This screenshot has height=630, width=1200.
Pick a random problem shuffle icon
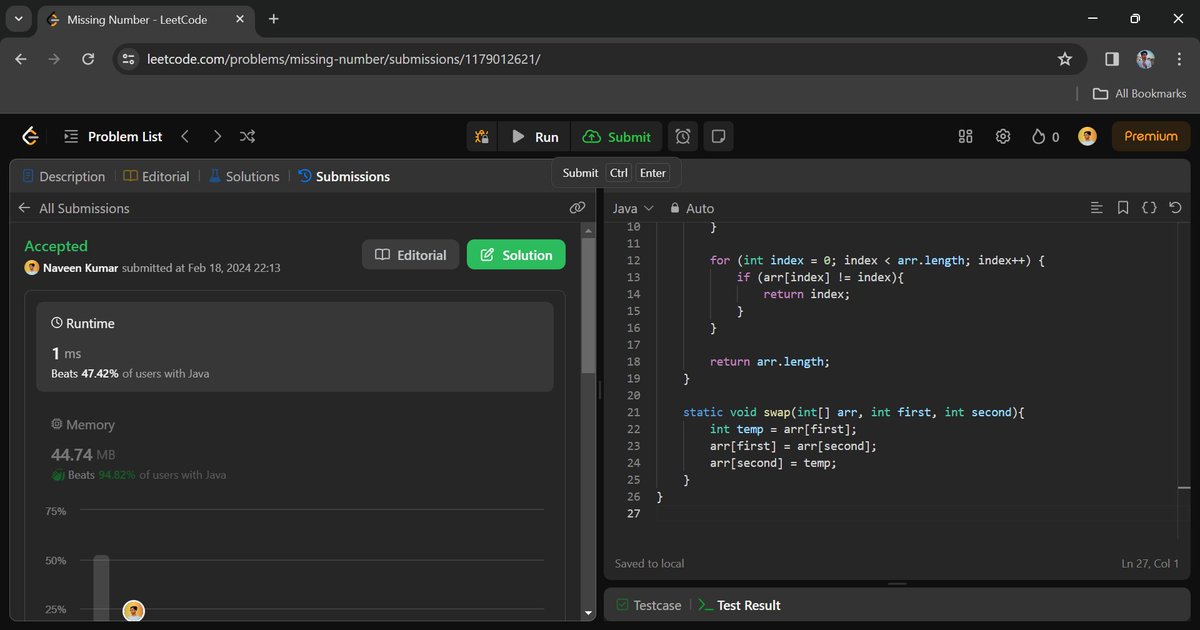pyautogui.click(x=248, y=137)
